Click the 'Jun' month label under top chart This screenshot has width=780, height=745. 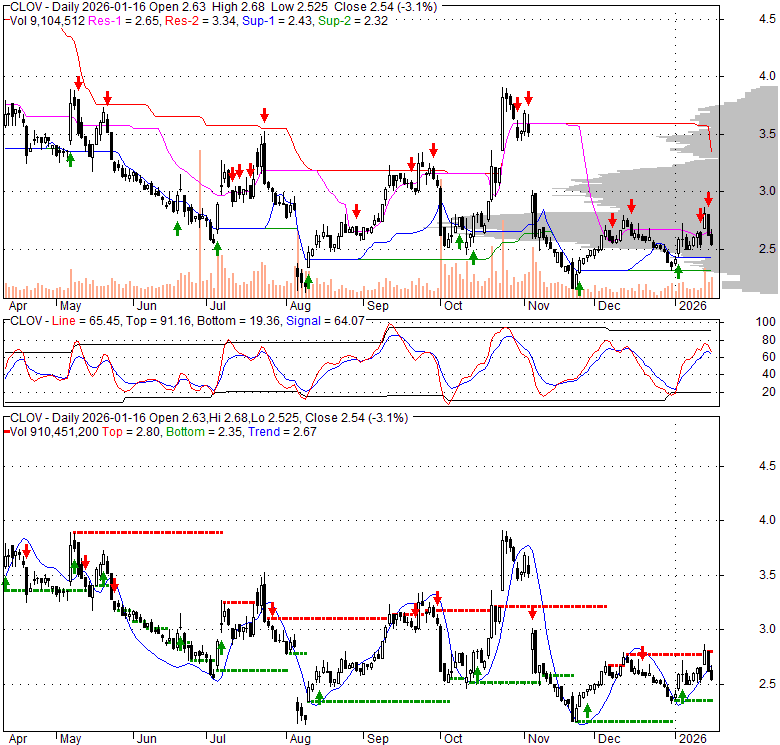147,306
